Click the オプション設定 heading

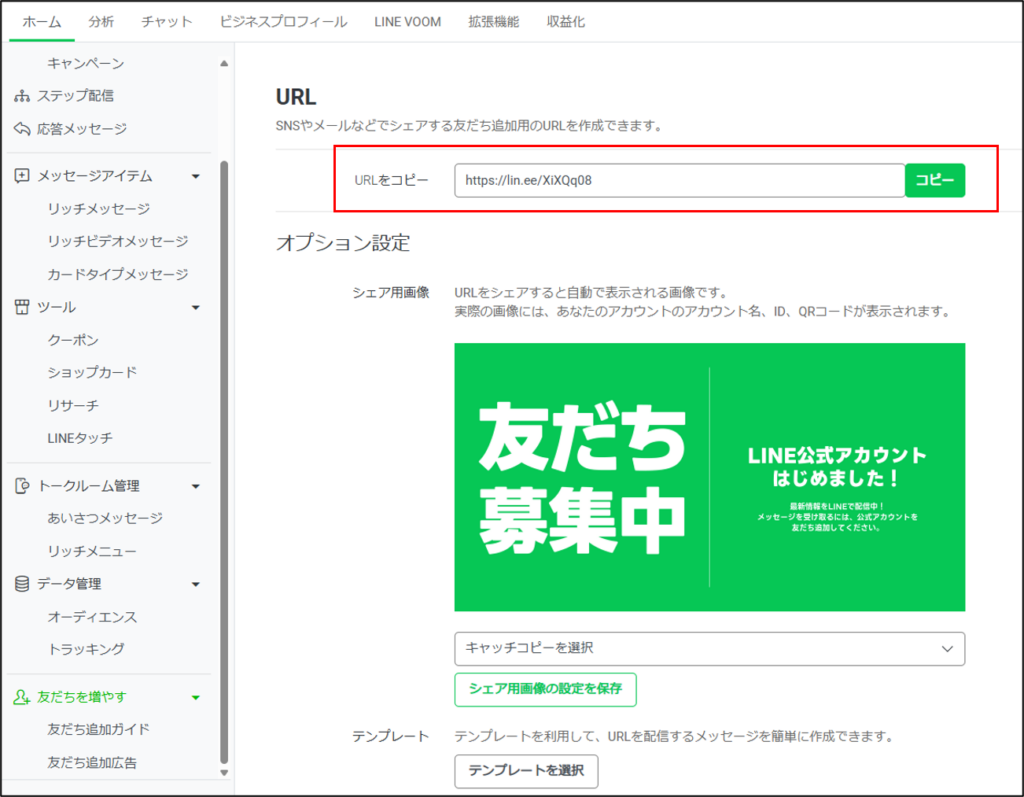(343, 243)
